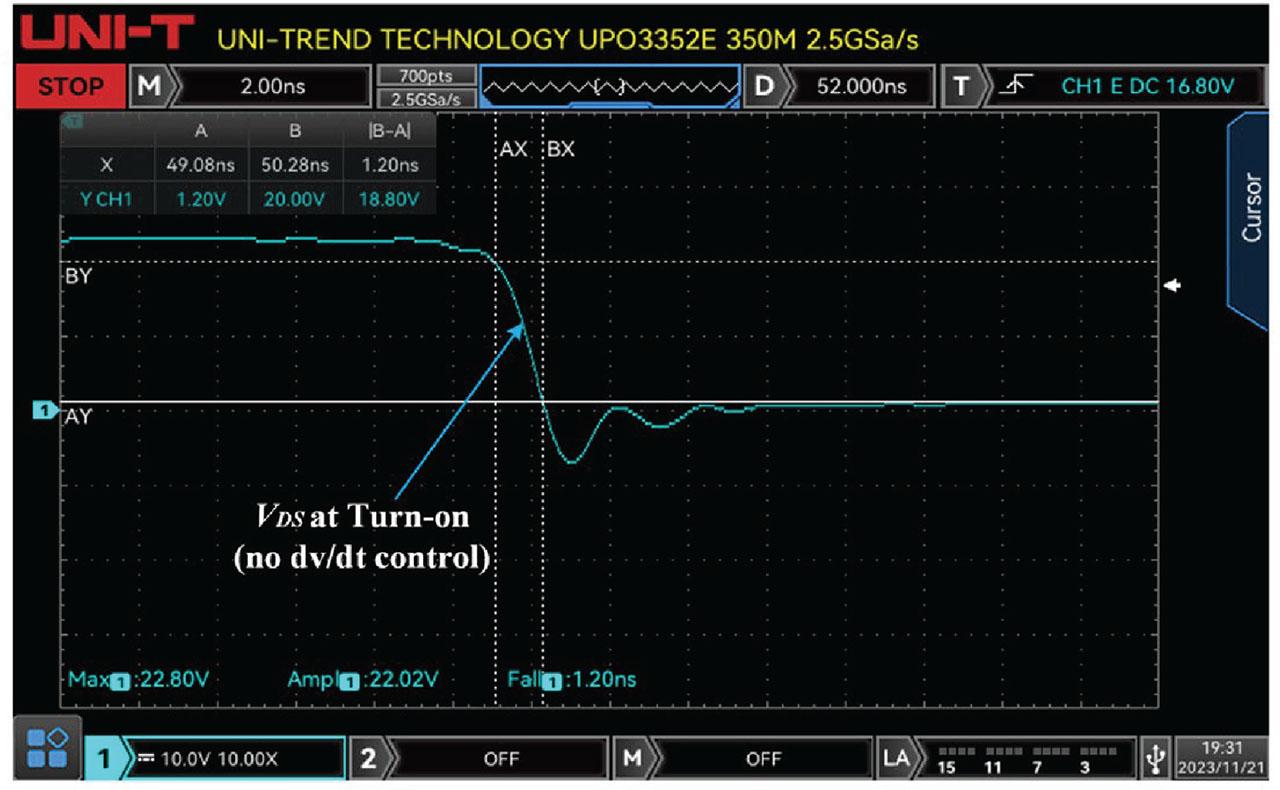Select channel 1 10.0V tab
This screenshot has height=790, width=1280.
pyautogui.click(x=232, y=759)
